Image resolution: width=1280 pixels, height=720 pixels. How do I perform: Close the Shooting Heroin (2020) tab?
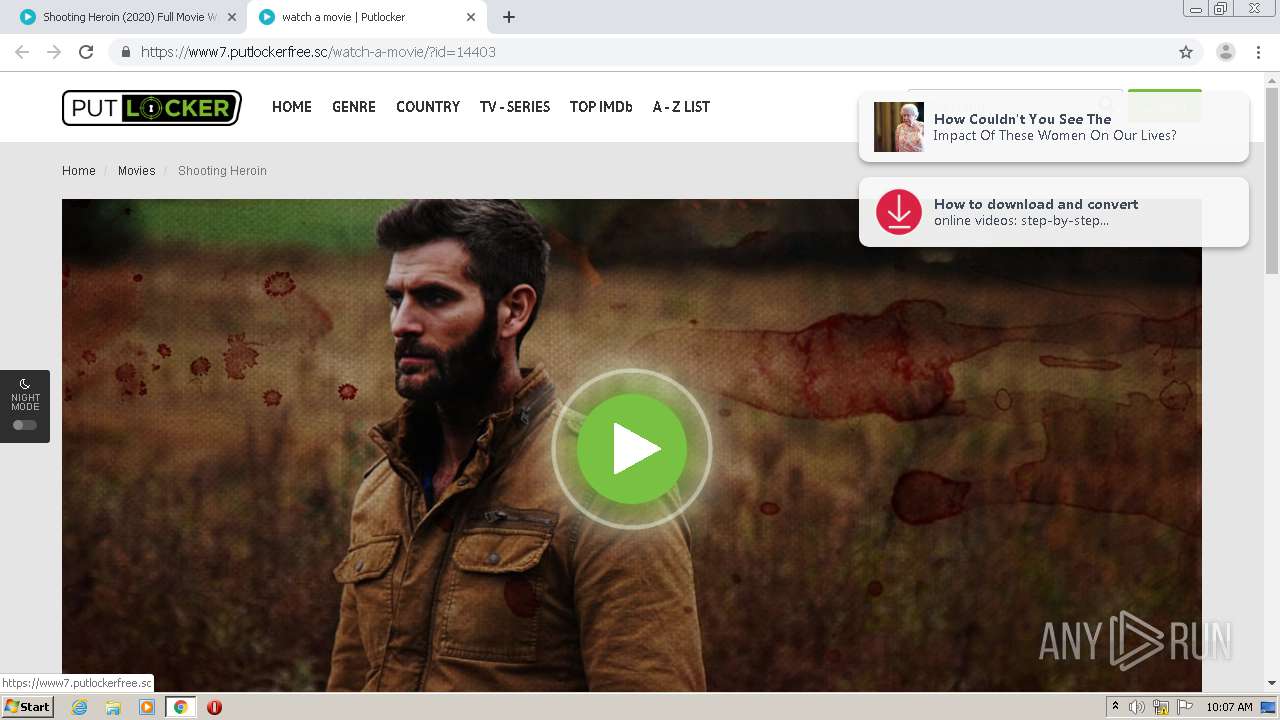(232, 17)
